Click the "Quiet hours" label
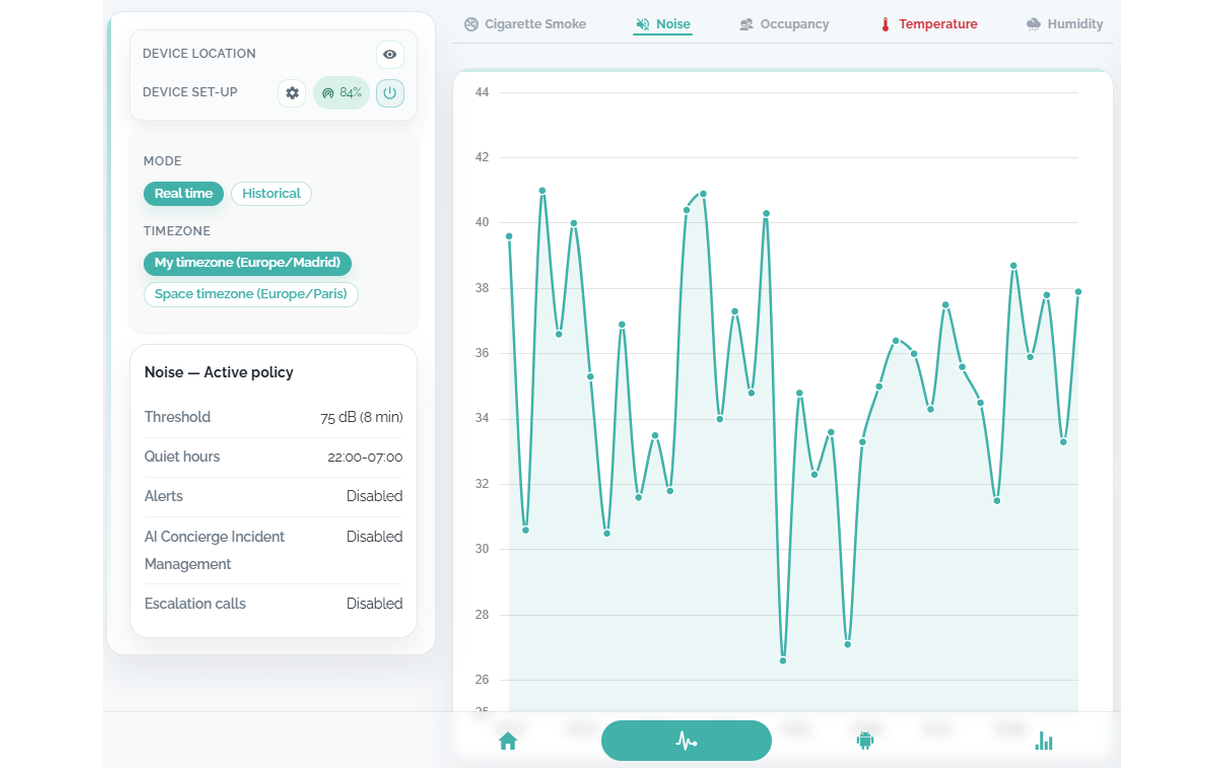 pyautogui.click(x=182, y=457)
